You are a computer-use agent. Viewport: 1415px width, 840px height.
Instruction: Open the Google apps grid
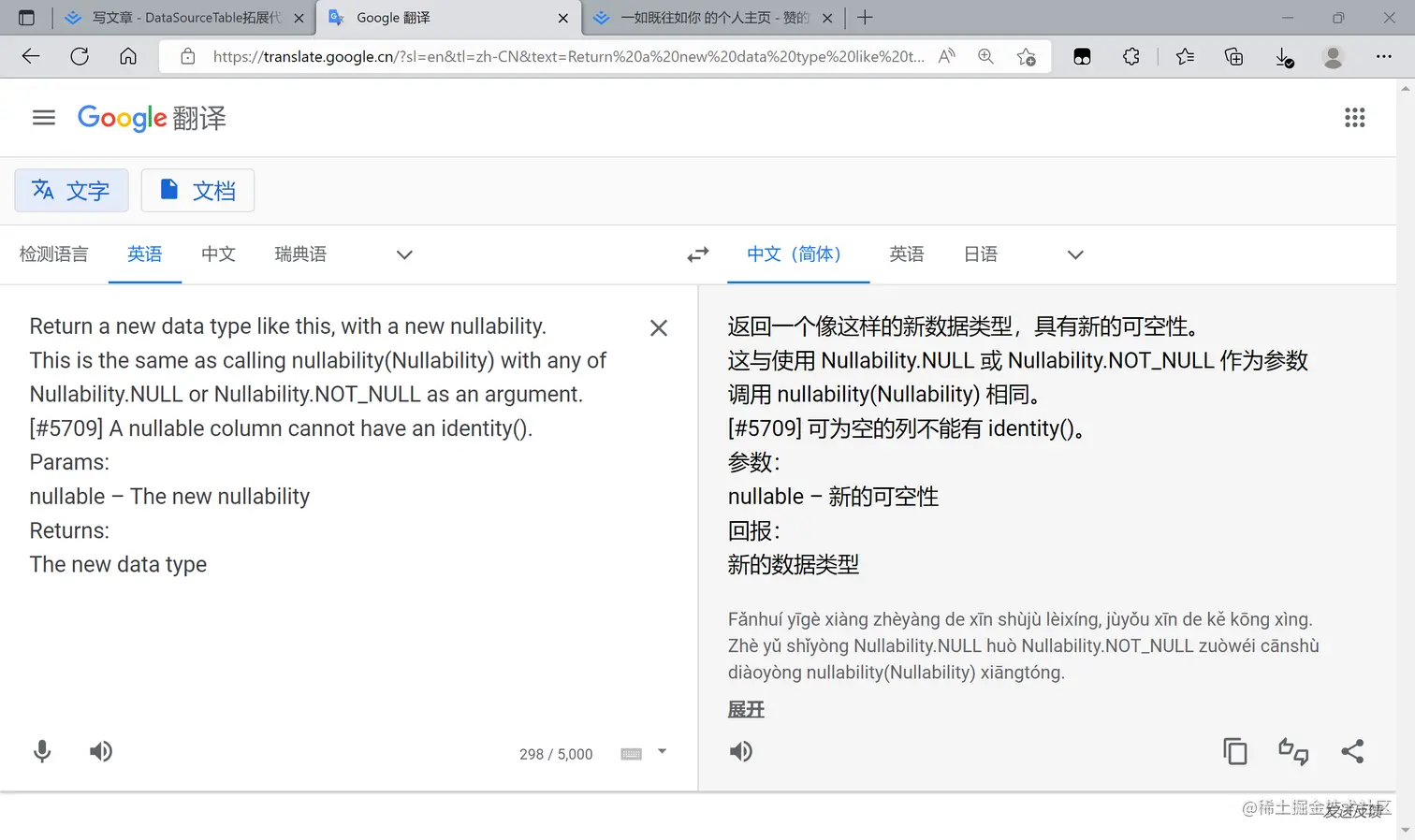coord(1354,118)
